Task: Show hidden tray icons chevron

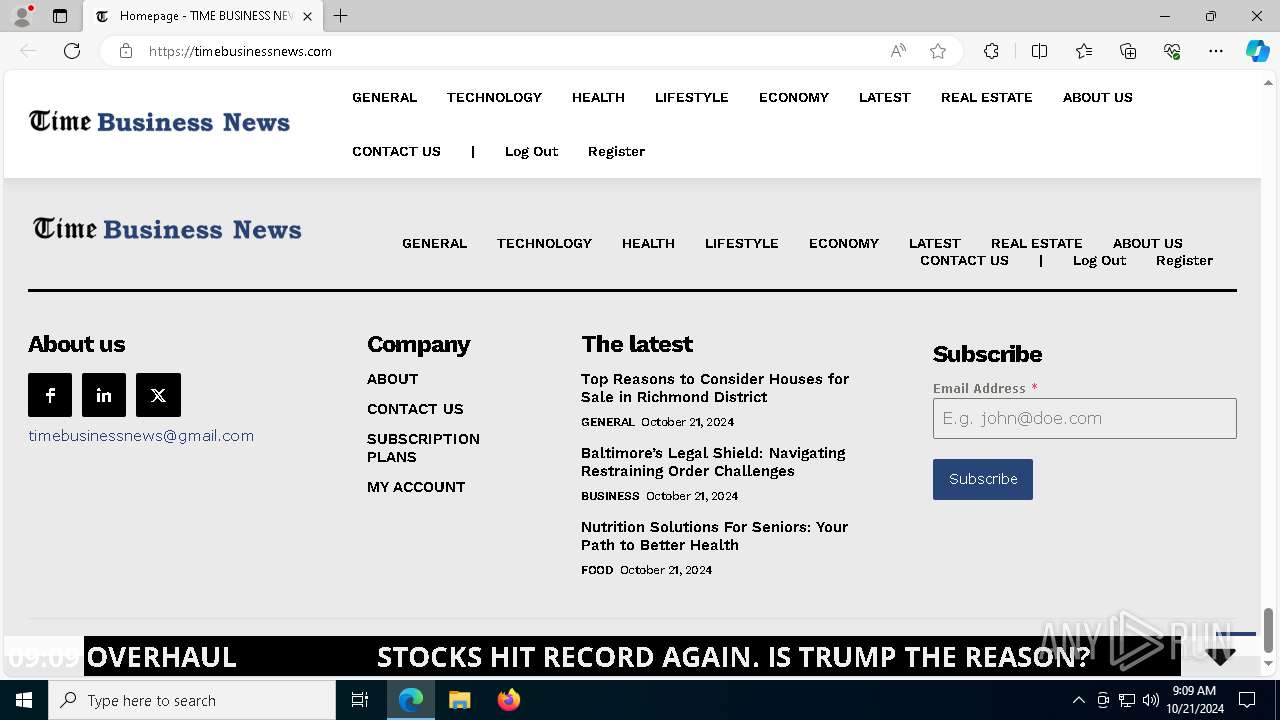Action: tap(1078, 700)
